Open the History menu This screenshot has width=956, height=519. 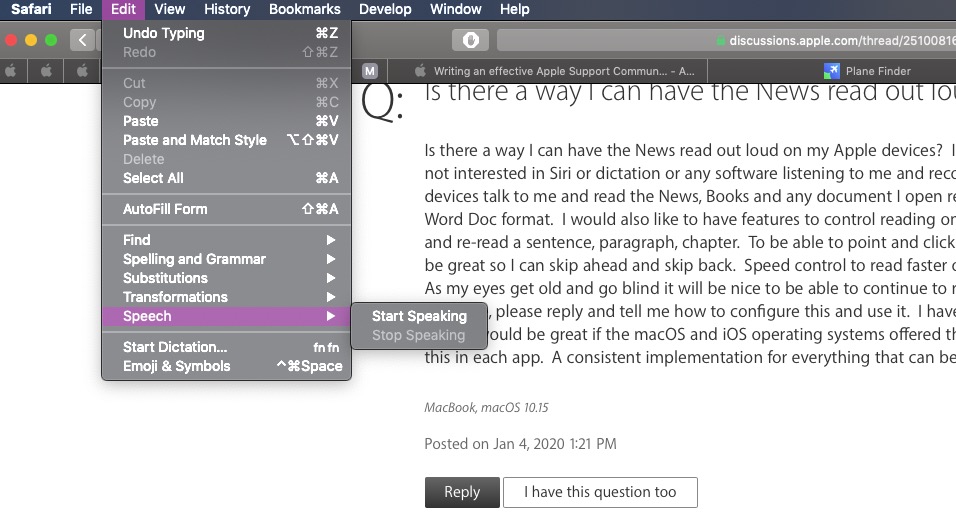coord(227,9)
